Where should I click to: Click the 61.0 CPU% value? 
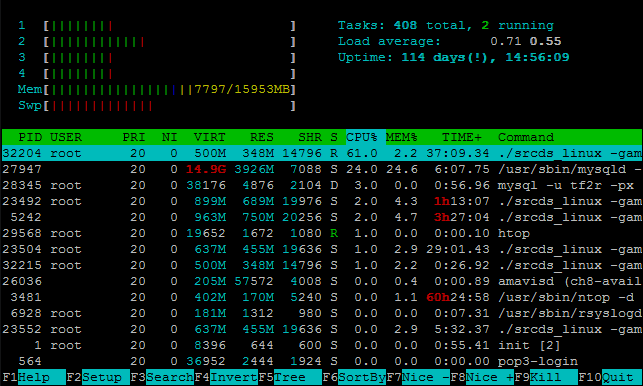(x=362, y=153)
